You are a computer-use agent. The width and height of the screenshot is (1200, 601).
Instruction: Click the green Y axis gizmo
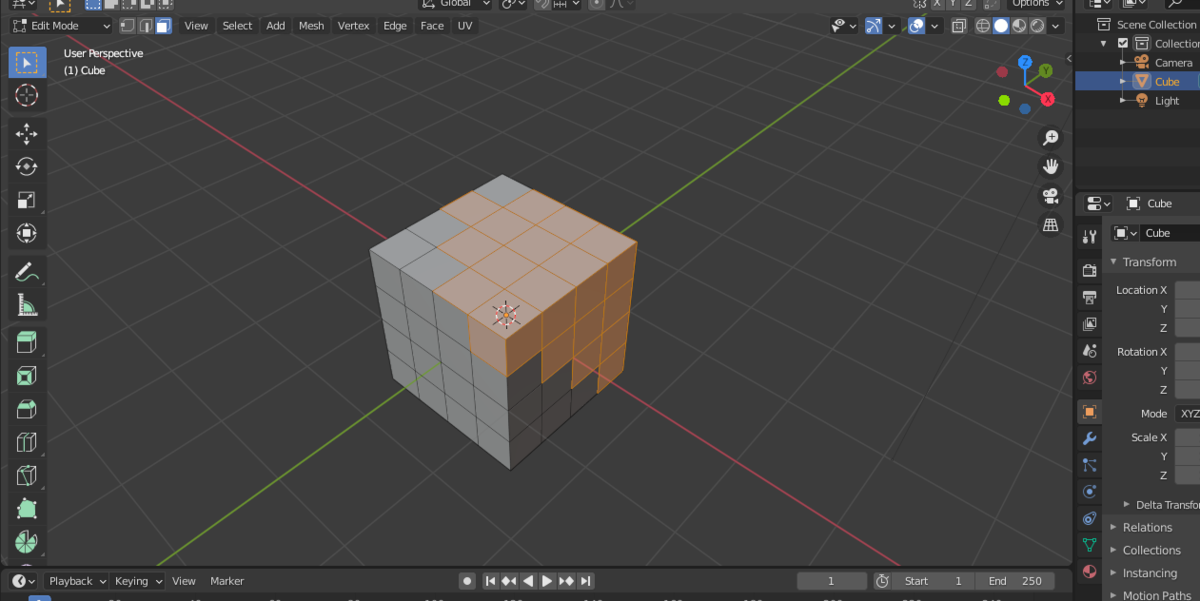1045,71
